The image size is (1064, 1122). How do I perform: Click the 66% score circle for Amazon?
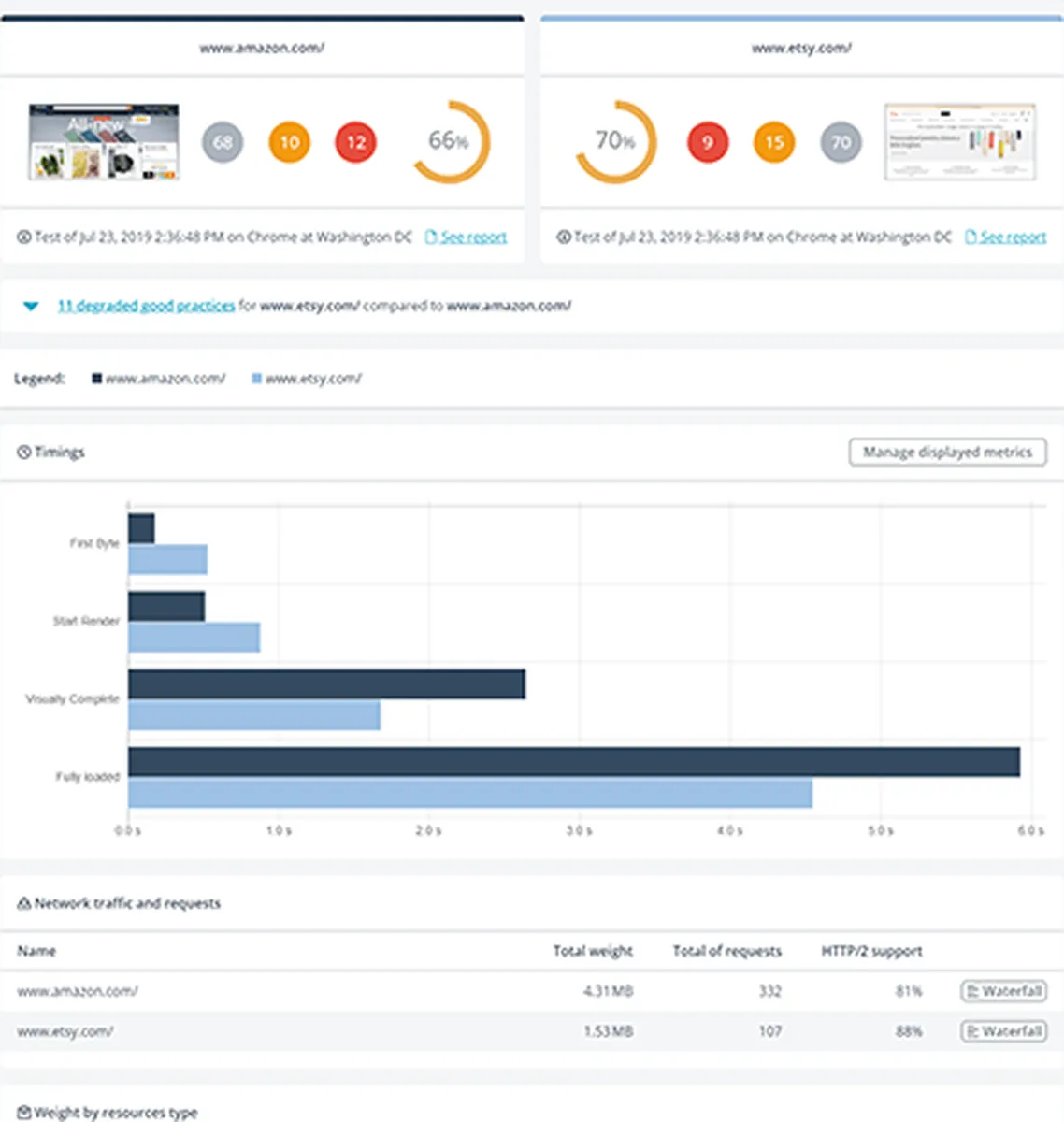[x=451, y=142]
